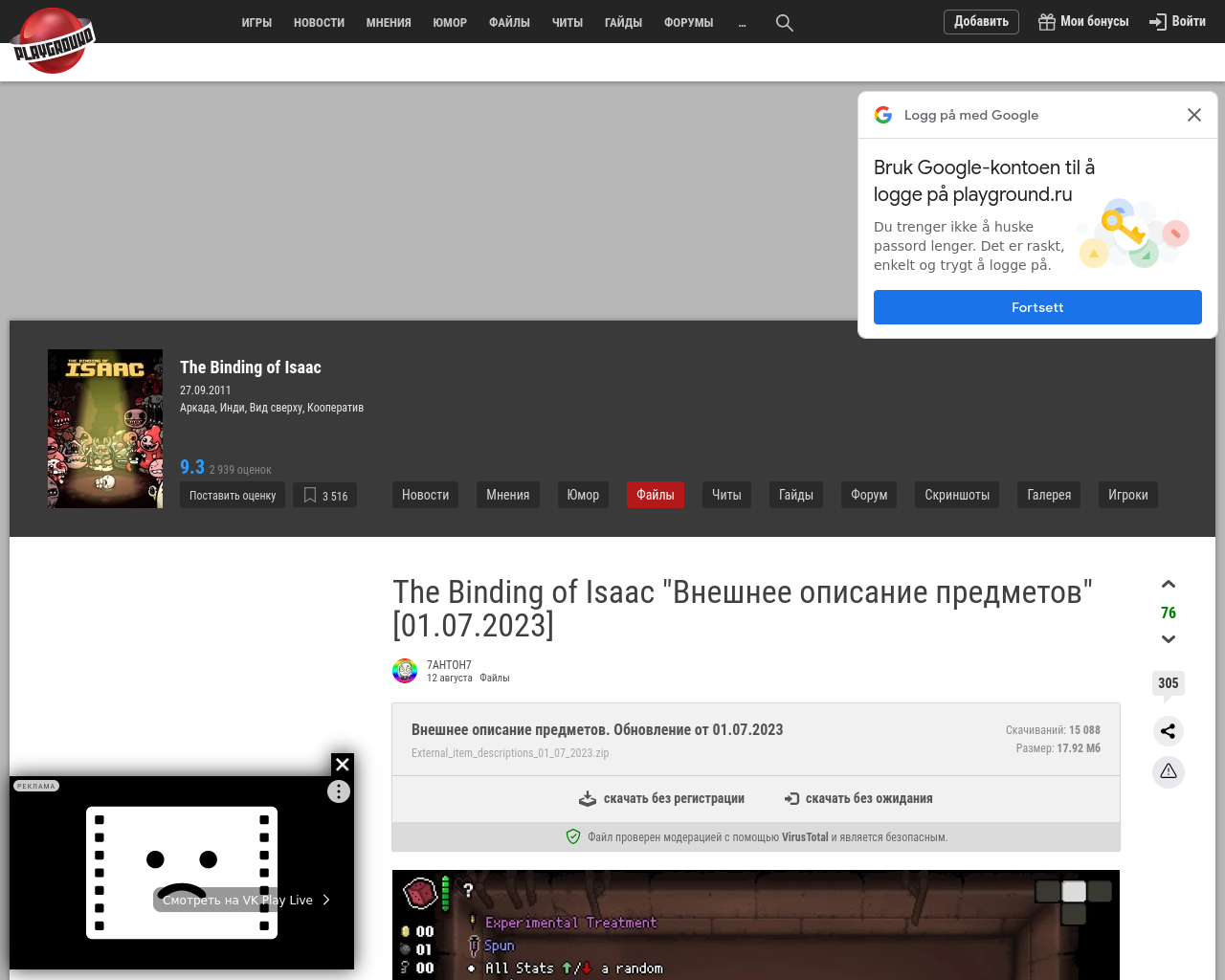
Task: Open the Isaac item description screenshot
Action: coord(756,924)
